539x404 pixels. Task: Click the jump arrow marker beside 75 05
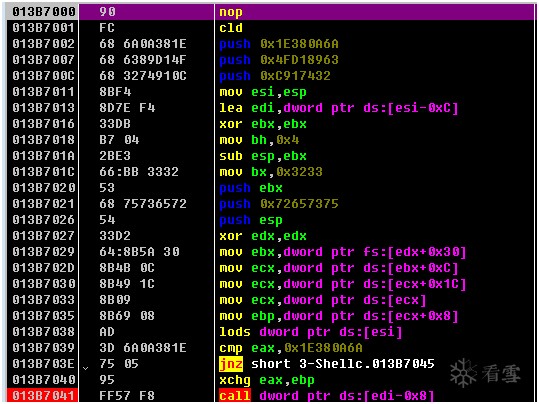(86, 368)
